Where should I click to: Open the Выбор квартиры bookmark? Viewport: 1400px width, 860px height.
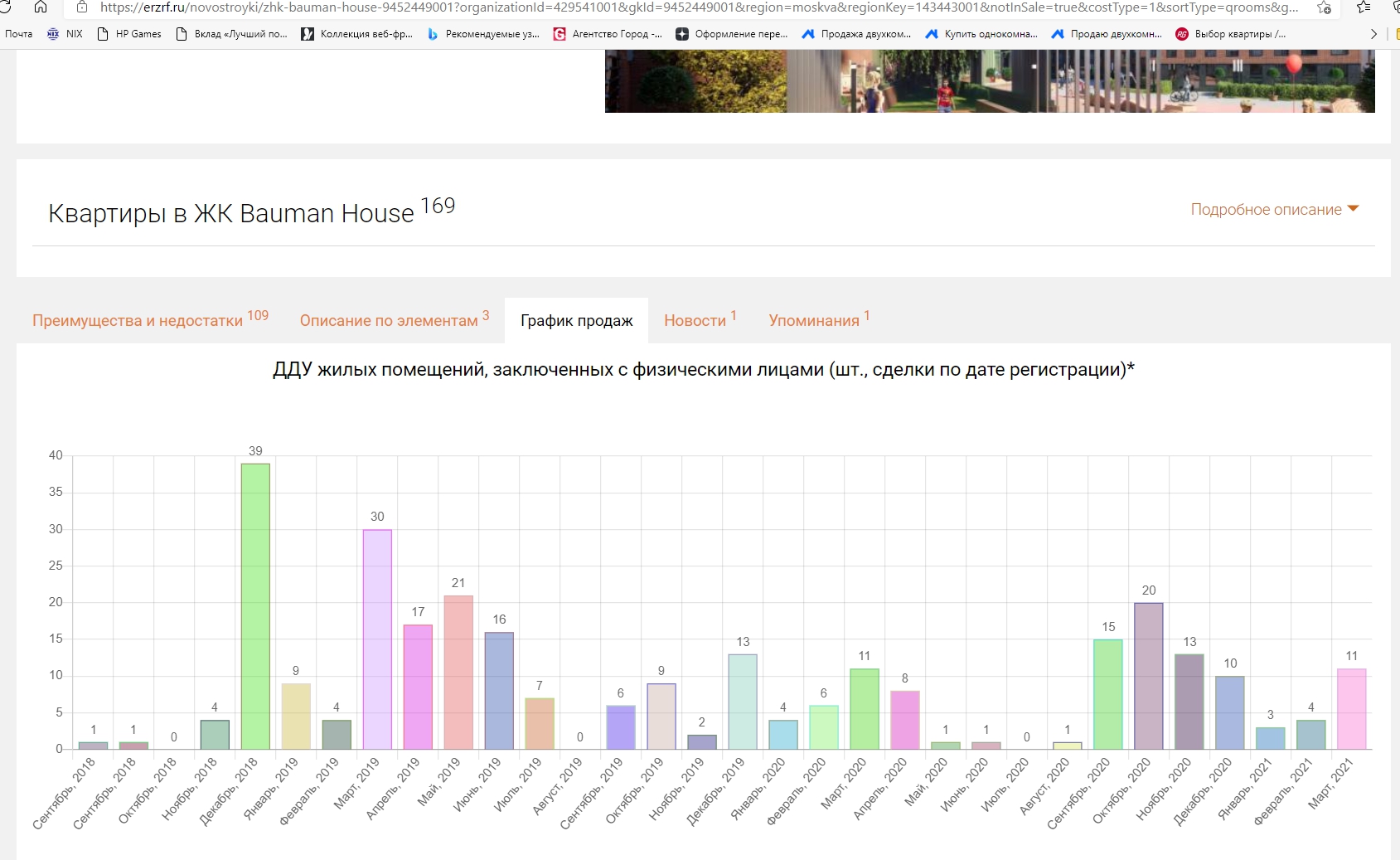(1231, 34)
